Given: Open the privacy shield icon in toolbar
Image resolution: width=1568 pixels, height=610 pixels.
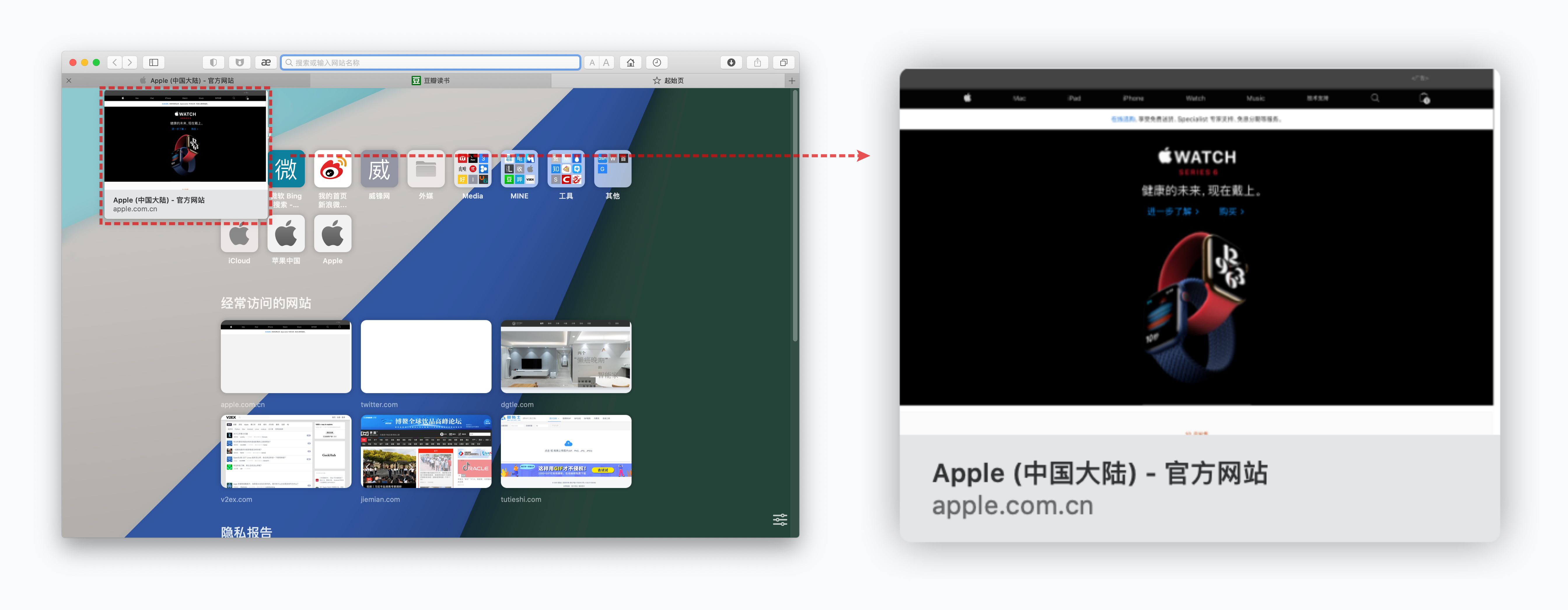Looking at the screenshot, I should tap(214, 62).
